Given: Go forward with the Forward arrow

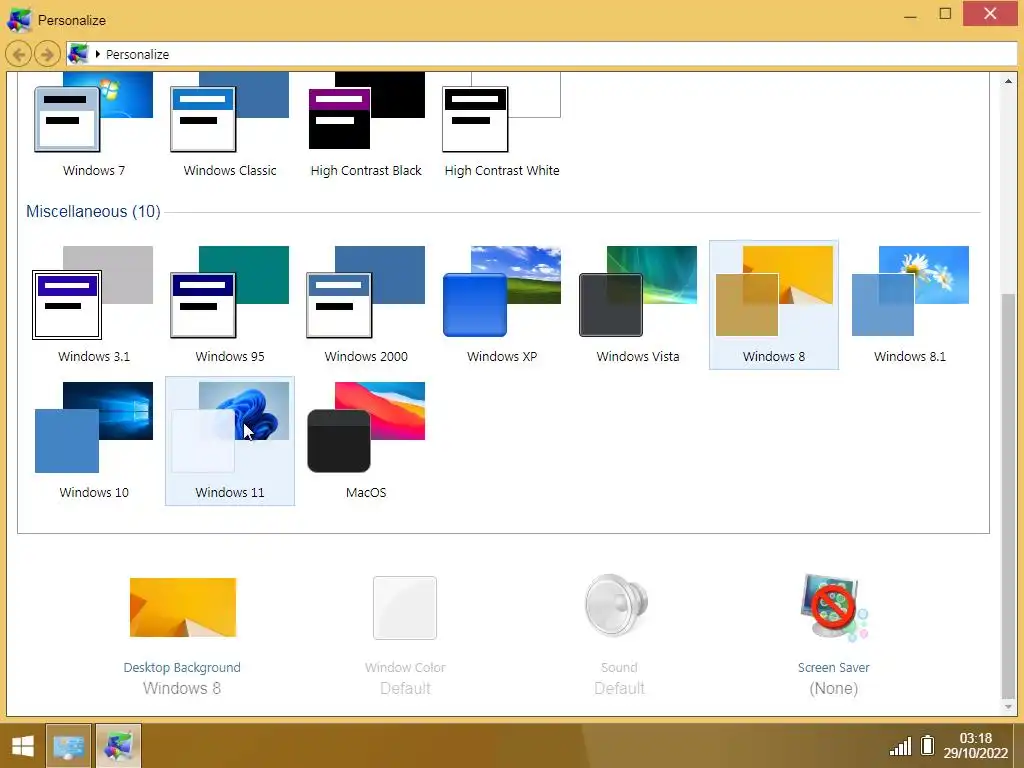Looking at the screenshot, I should click(47, 54).
